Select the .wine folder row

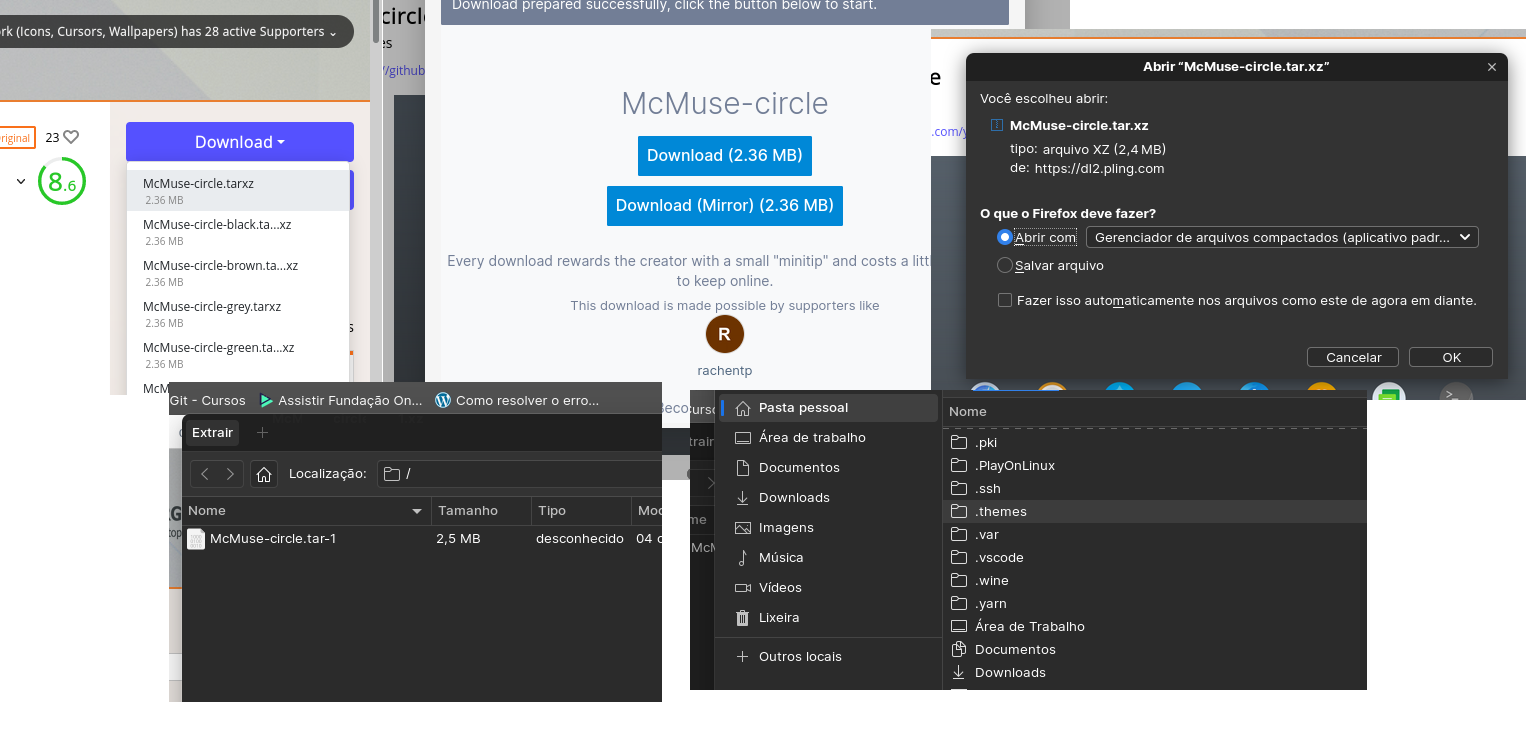[1155, 580]
